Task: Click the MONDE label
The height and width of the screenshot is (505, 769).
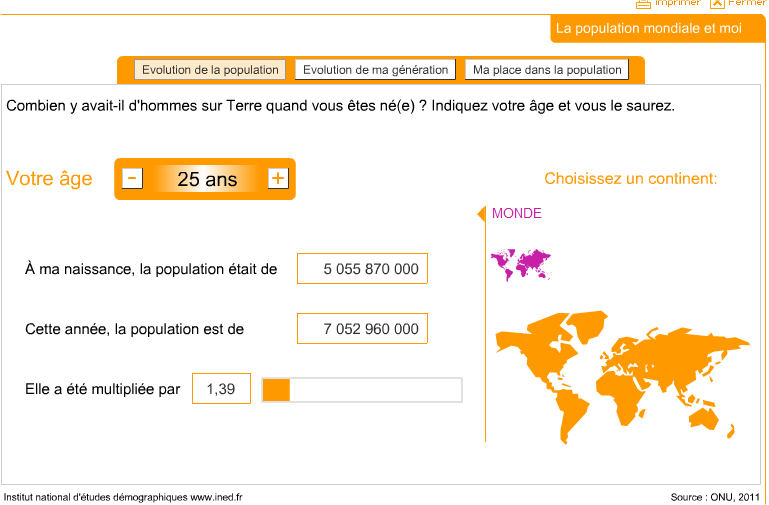Action: click(x=516, y=213)
